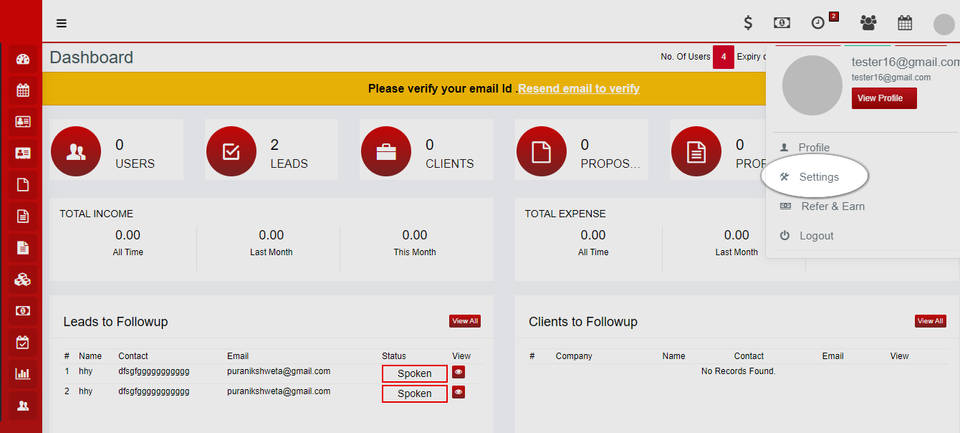Click the Spoken status of second lead

coord(414,394)
